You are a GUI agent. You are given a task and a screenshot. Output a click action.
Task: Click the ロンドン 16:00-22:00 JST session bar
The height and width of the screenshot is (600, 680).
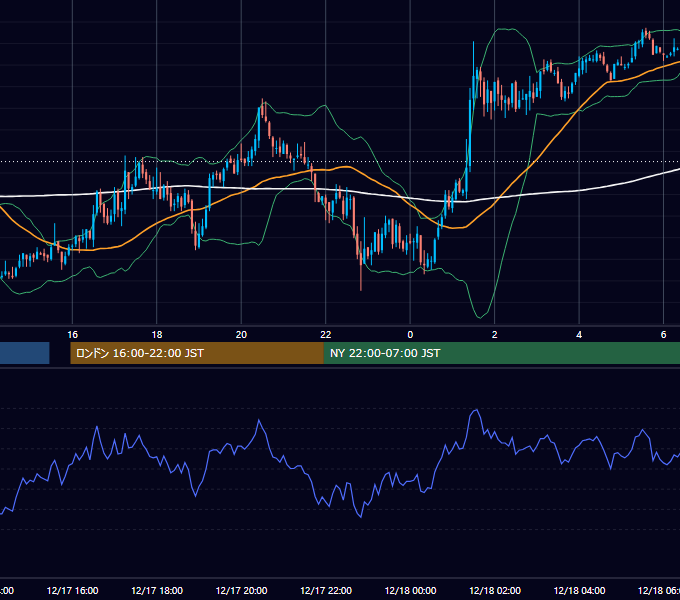click(x=197, y=353)
